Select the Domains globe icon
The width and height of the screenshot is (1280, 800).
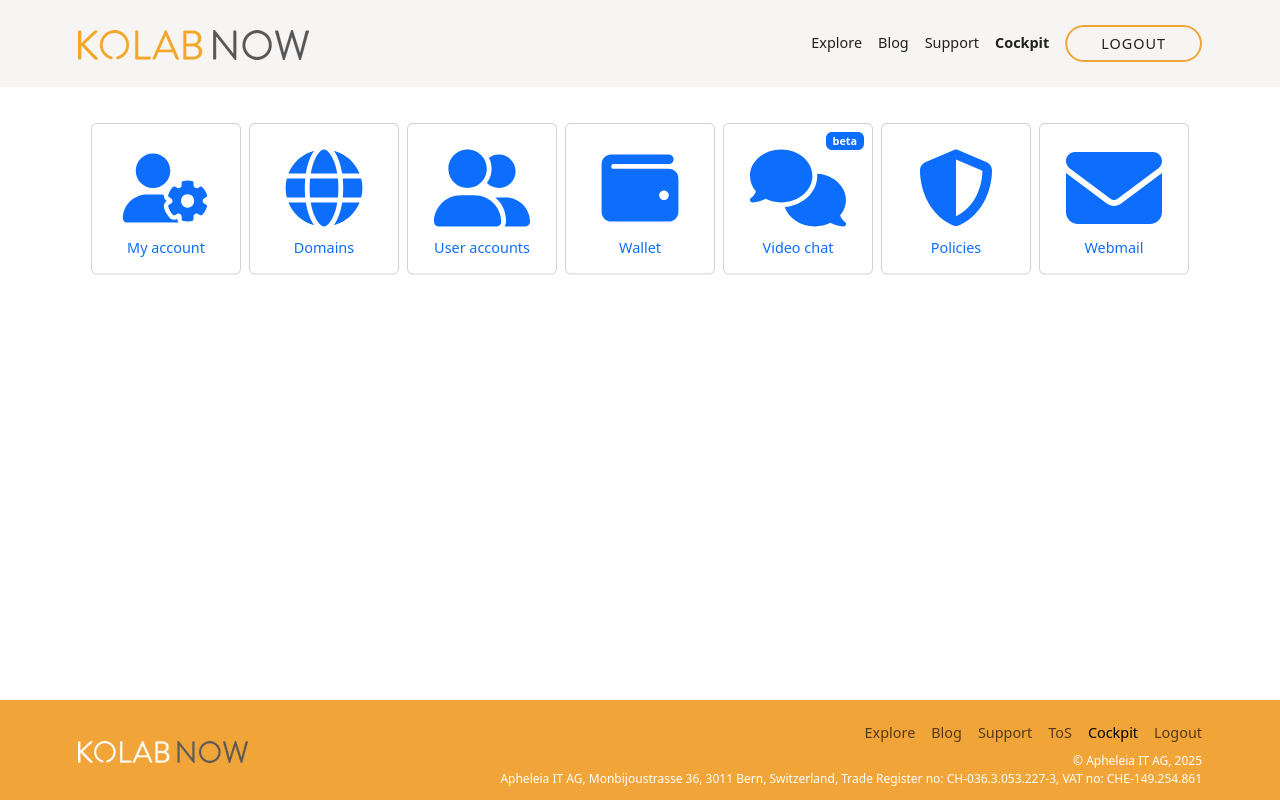pyautogui.click(x=323, y=188)
